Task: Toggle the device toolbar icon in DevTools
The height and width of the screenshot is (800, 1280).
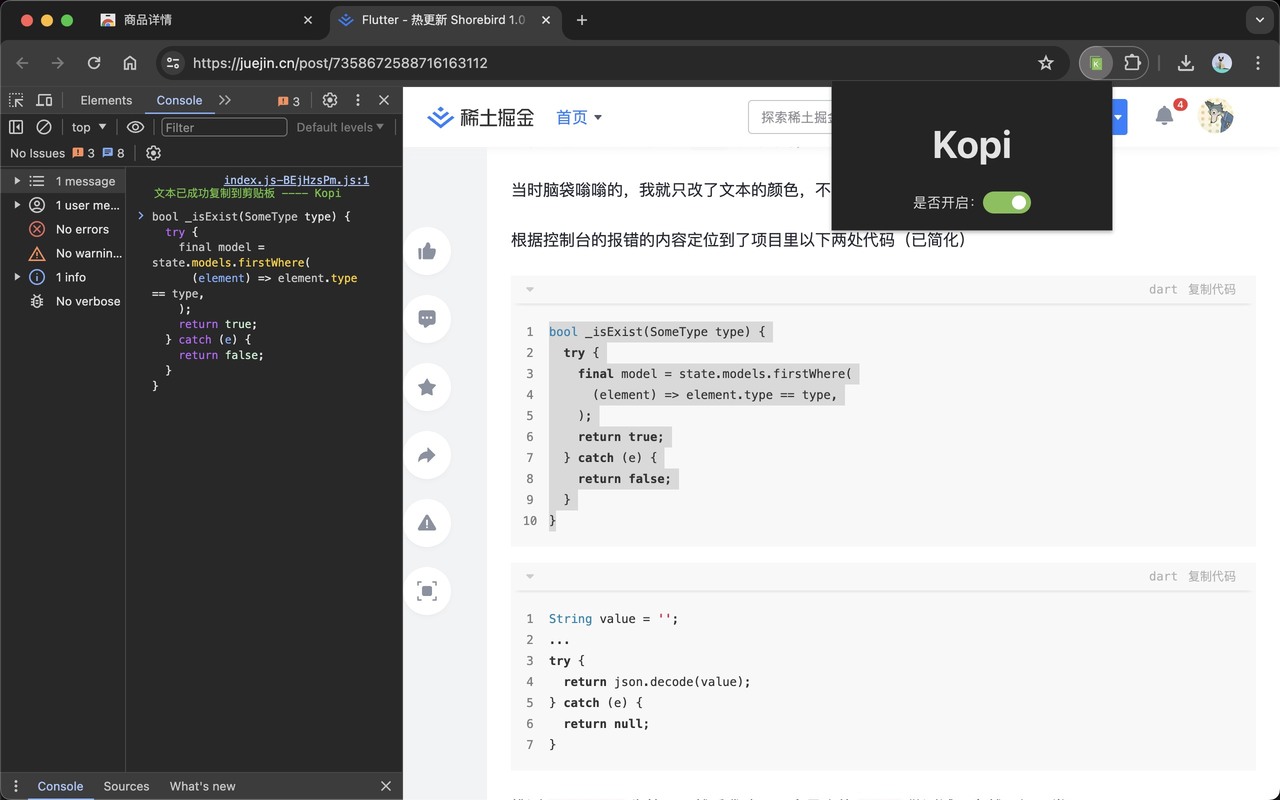Action: (x=44, y=100)
